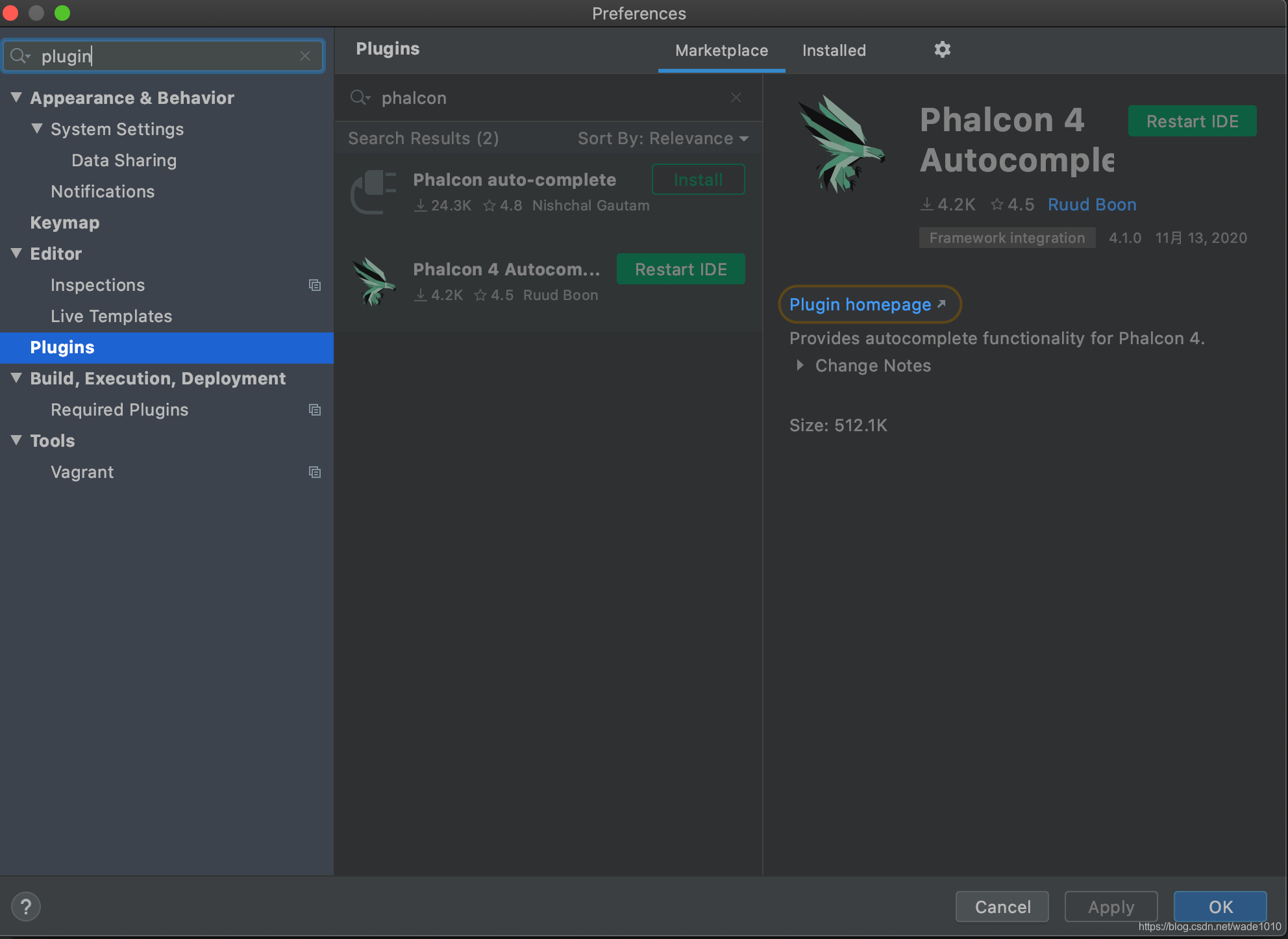Collapse the Build, Execution, Deployment node

click(x=17, y=378)
